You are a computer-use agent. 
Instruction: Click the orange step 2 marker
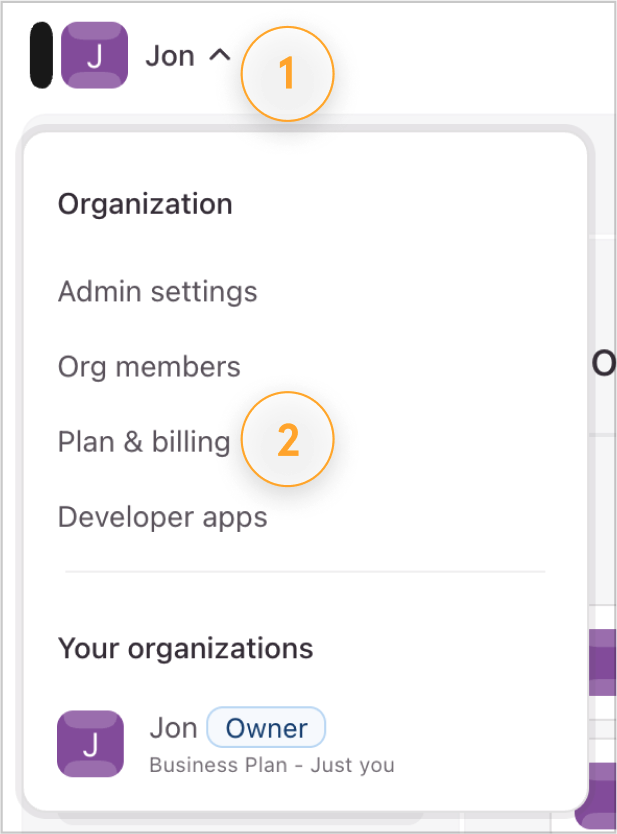click(x=287, y=439)
